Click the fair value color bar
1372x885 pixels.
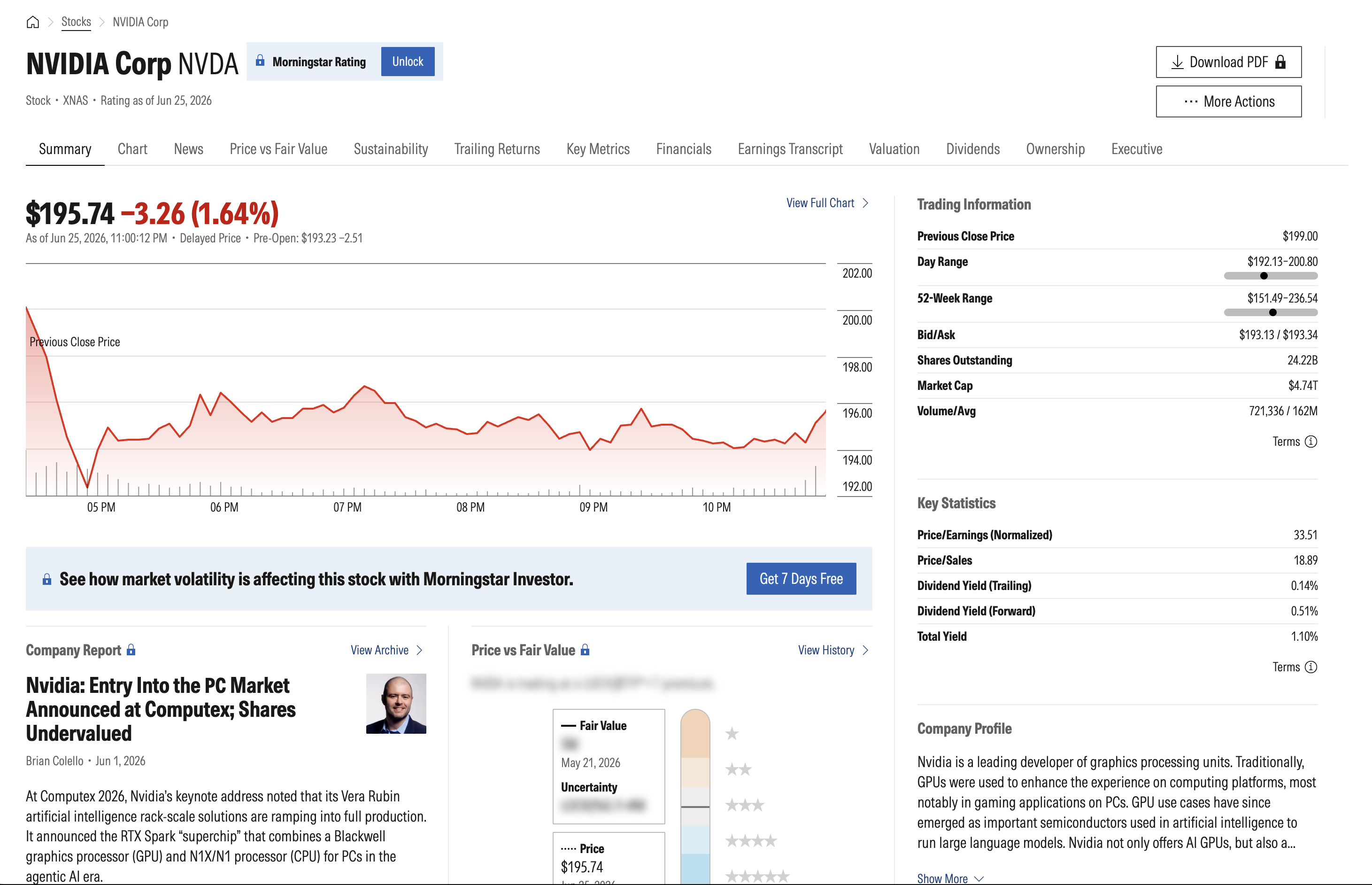(695, 797)
